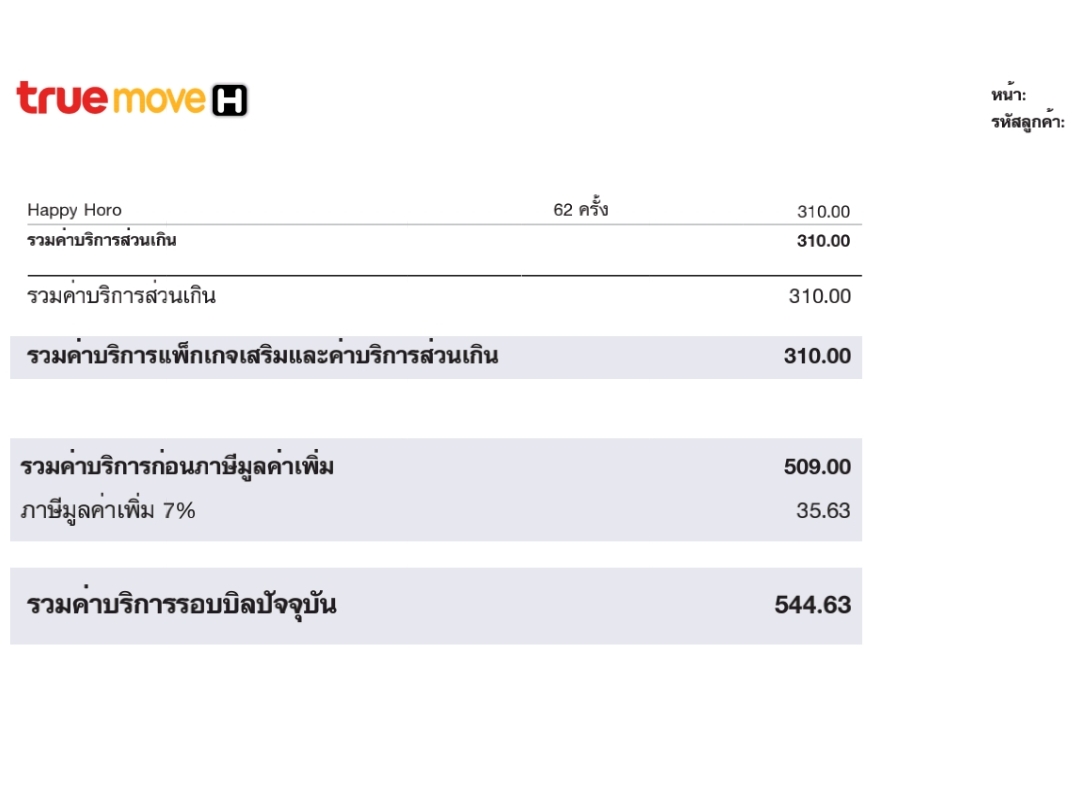Image resolution: width=1080 pixels, height=800 pixels.
Task: Click the "รวมค่าบริการรอบบิลปัจจุบัน" current bill label
Action: tap(181, 605)
